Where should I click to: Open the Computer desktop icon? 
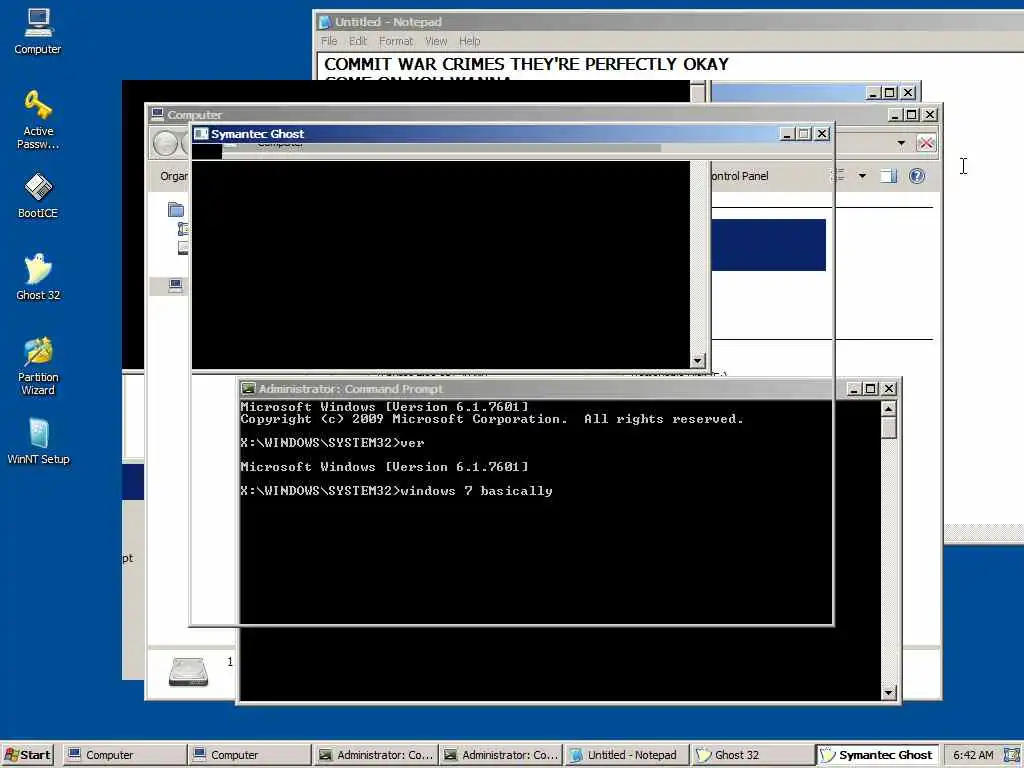point(38,31)
